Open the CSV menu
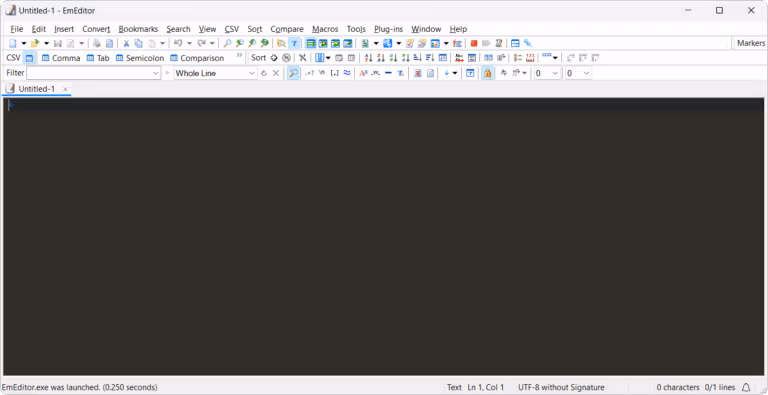The width and height of the screenshot is (768, 395). (232, 29)
